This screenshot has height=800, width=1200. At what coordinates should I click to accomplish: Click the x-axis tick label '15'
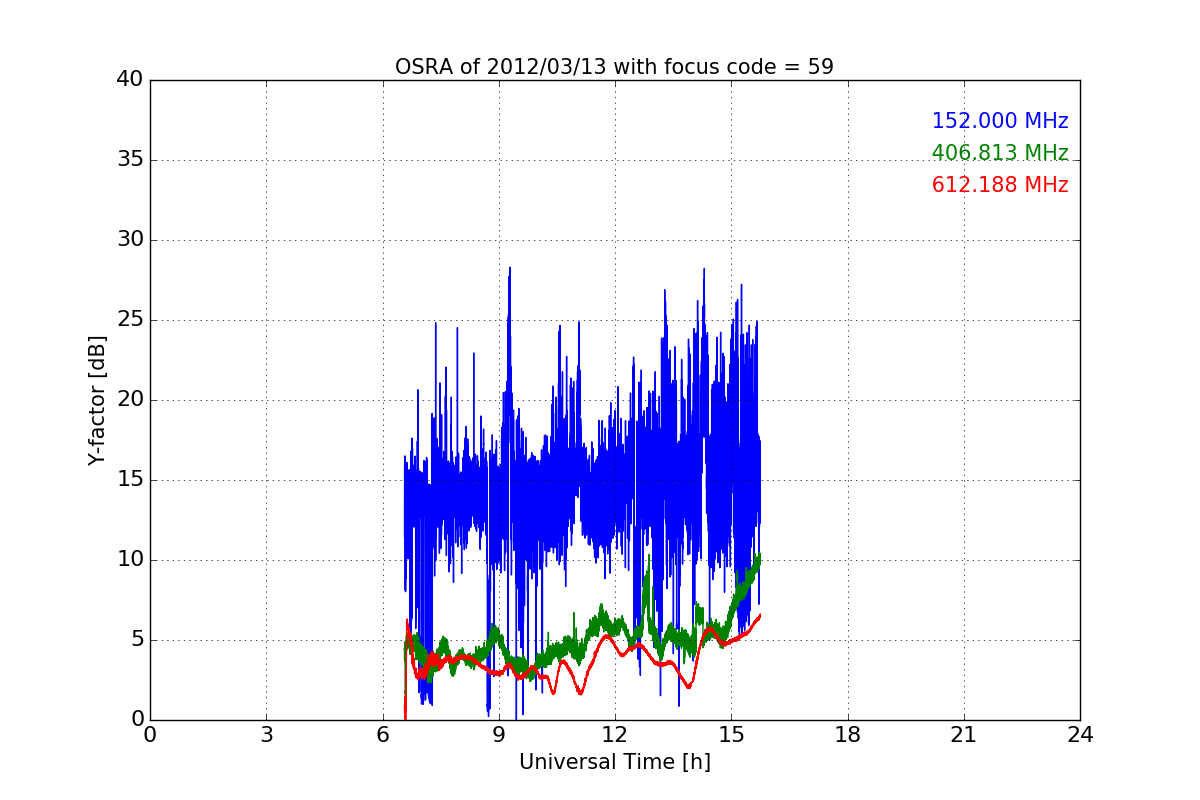point(731,735)
